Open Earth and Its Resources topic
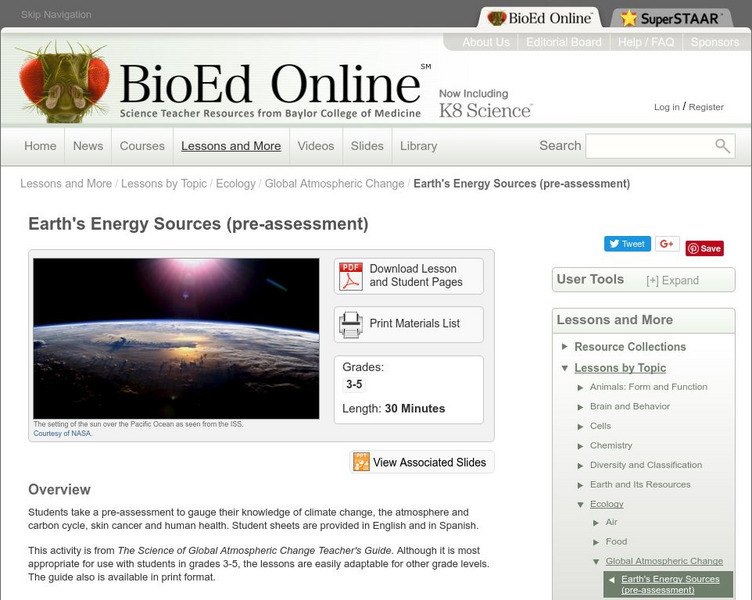This screenshot has height=600, width=752. [640, 484]
